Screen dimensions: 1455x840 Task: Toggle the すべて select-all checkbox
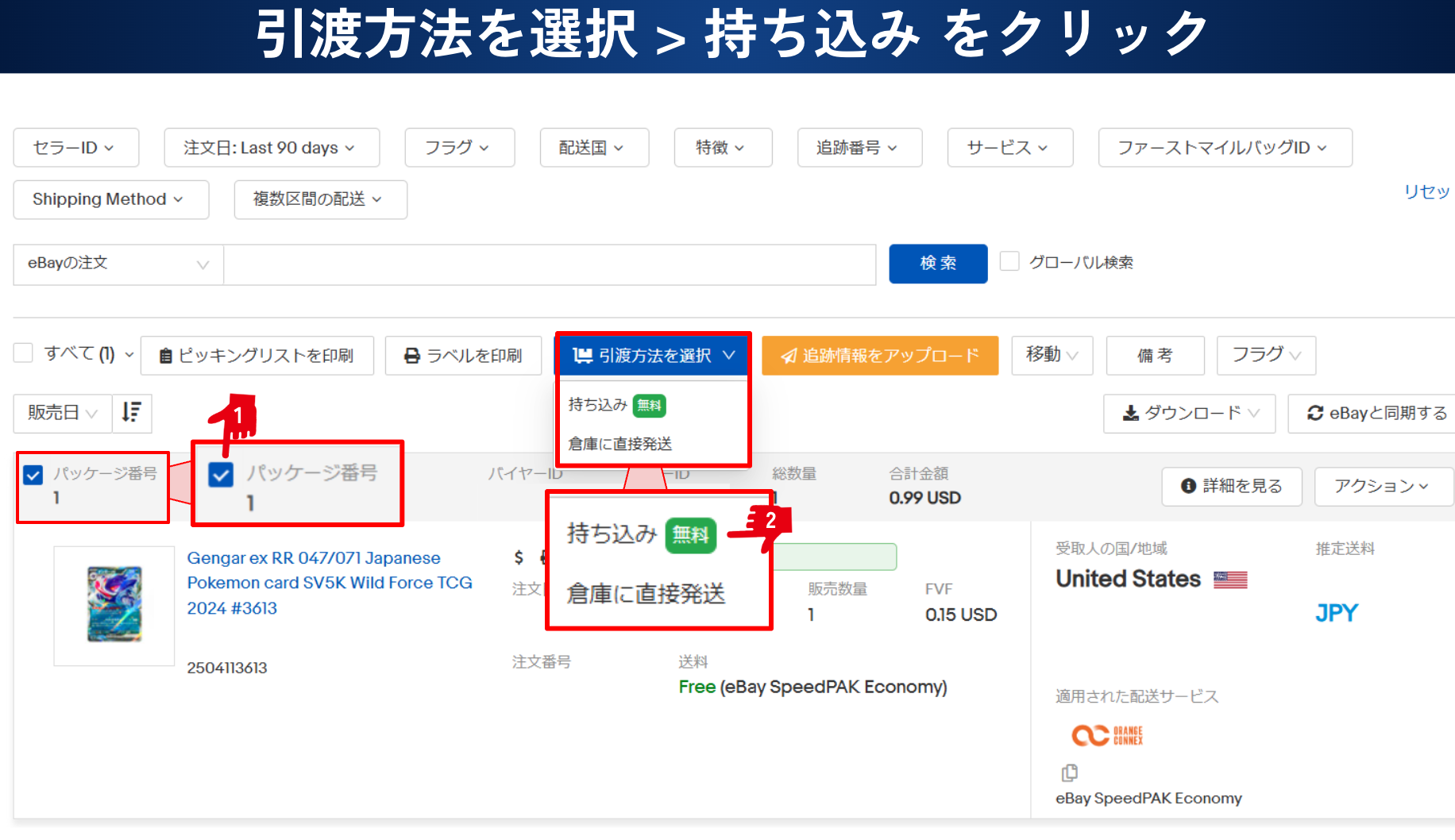click(24, 353)
